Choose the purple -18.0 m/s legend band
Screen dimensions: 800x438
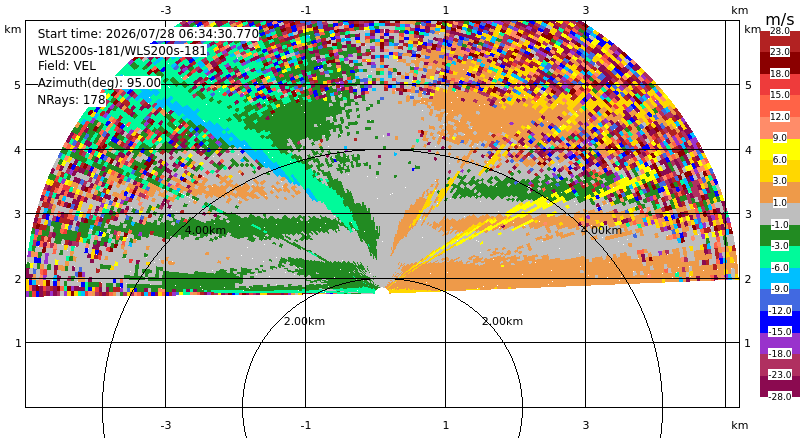[780, 343]
